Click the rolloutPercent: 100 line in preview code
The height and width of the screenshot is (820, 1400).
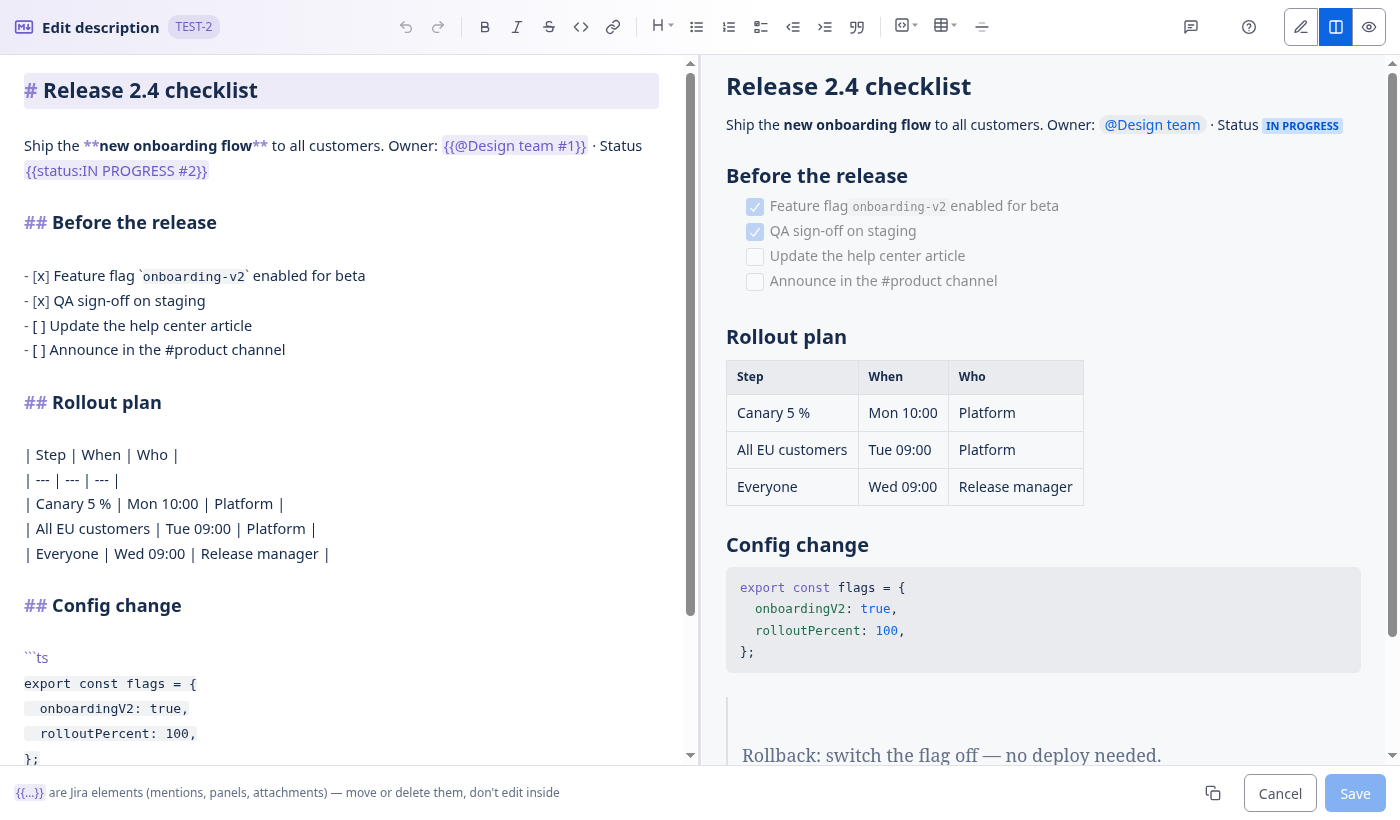(x=830, y=631)
